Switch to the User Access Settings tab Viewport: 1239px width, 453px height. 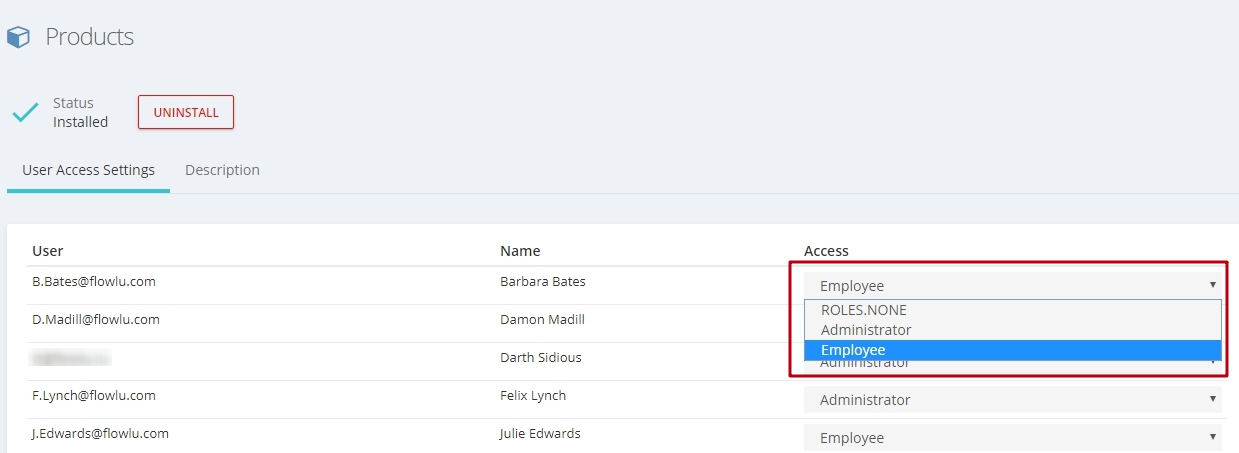[88, 170]
